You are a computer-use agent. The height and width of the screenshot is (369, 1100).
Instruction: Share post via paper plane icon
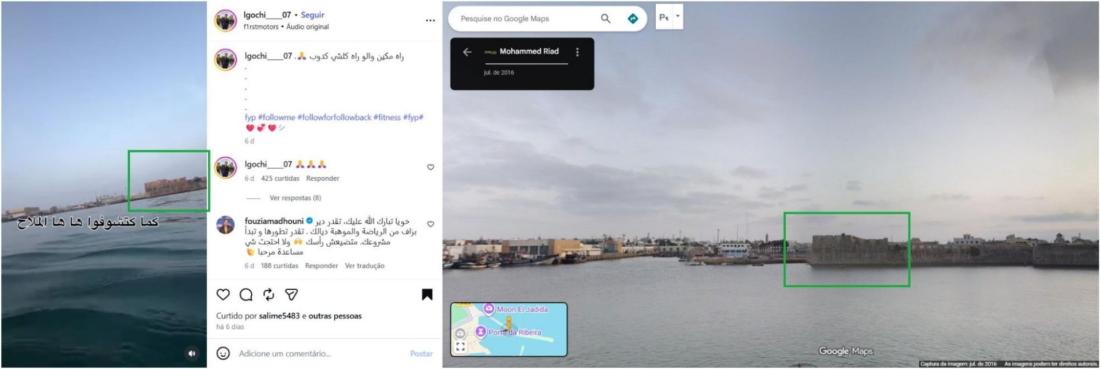[291, 295]
